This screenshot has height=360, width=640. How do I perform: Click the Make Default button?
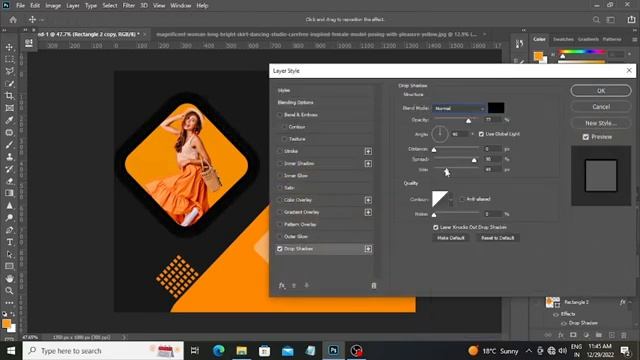[x=451, y=238]
